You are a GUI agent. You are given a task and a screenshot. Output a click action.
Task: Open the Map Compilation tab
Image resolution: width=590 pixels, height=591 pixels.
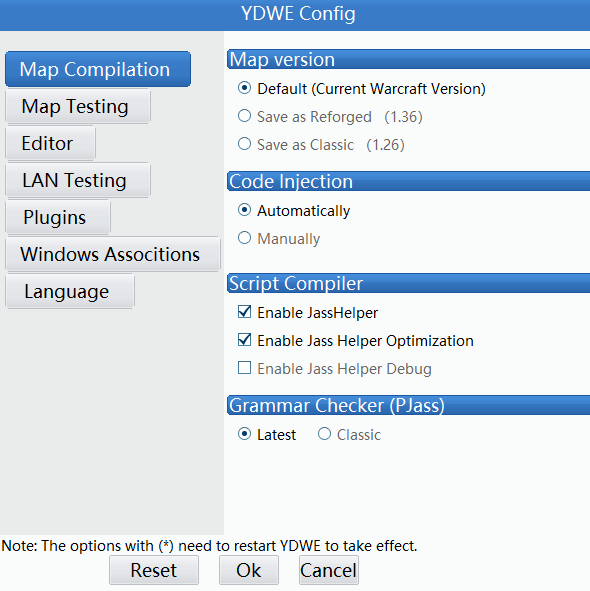(98, 69)
